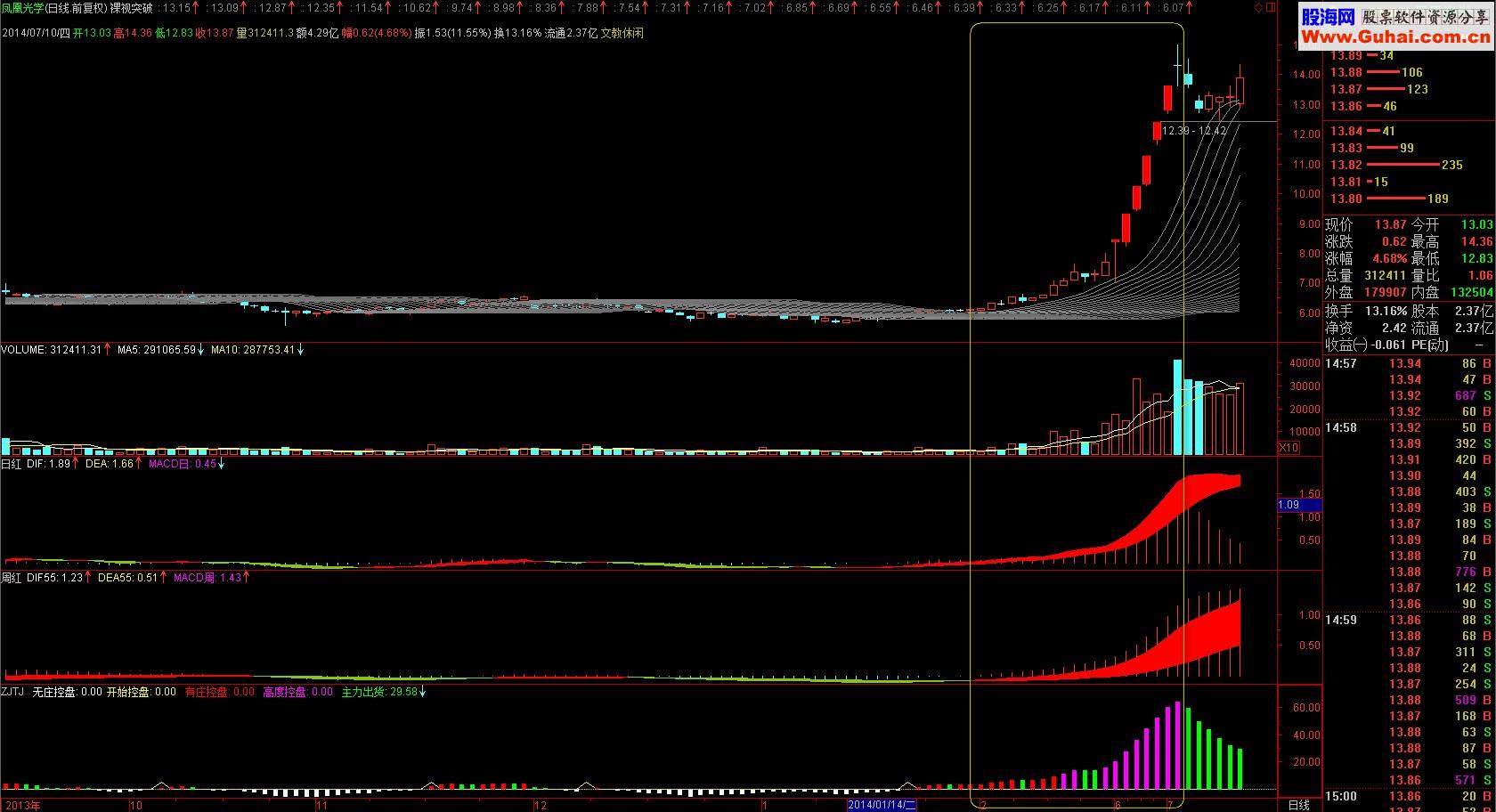This screenshot has height=812, width=1496.
Task: Click the blue 1.09 value marker on MACD axis
Action: 1299,505
